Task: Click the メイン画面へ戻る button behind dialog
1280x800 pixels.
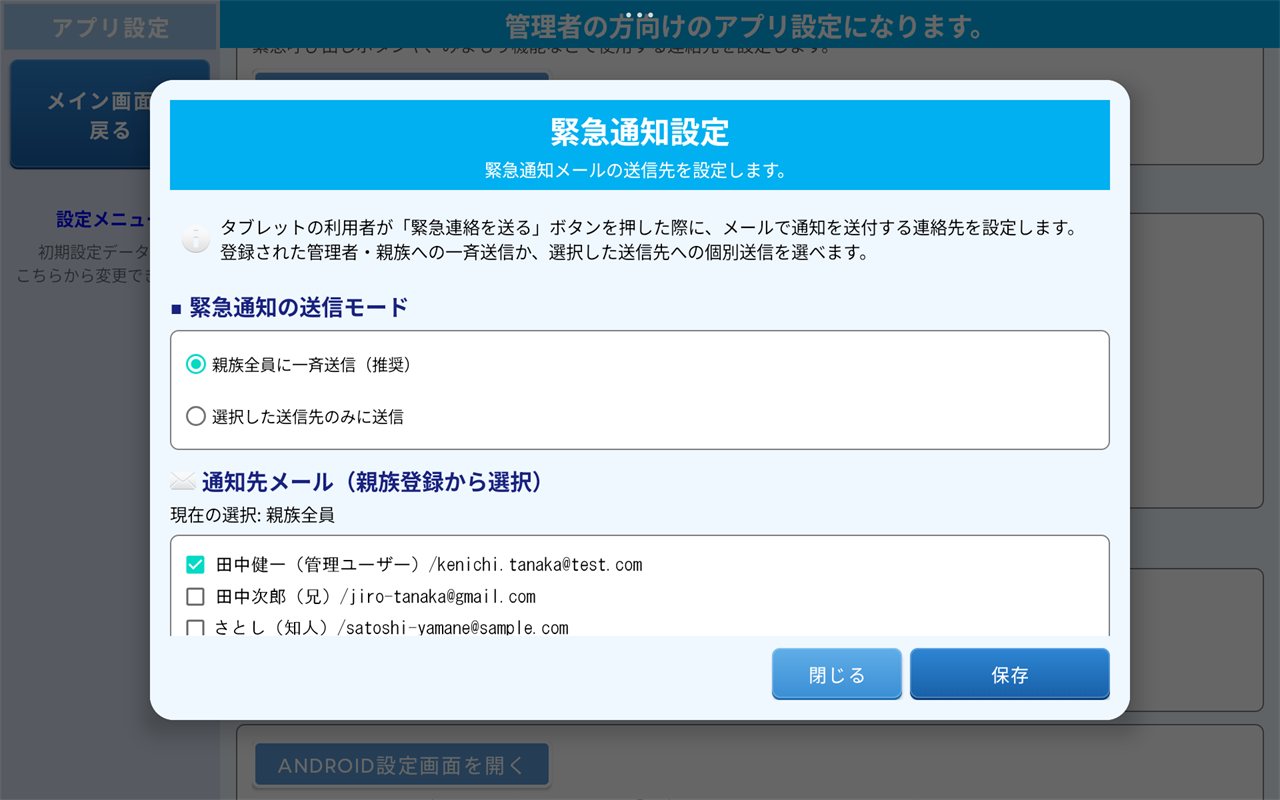Action: [110, 115]
